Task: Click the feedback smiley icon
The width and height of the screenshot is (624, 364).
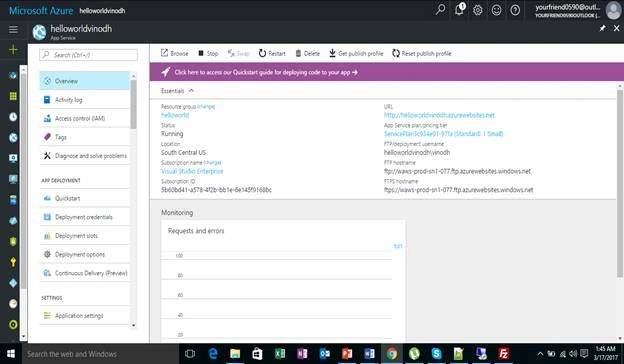Action: (x=496, y=10)
